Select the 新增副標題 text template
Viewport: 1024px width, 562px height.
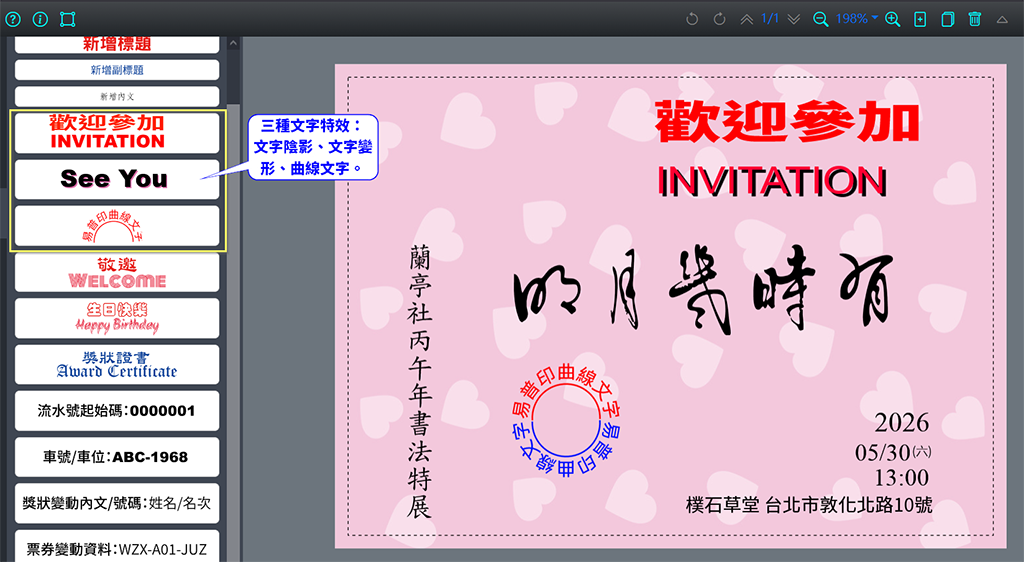[116, 70]
